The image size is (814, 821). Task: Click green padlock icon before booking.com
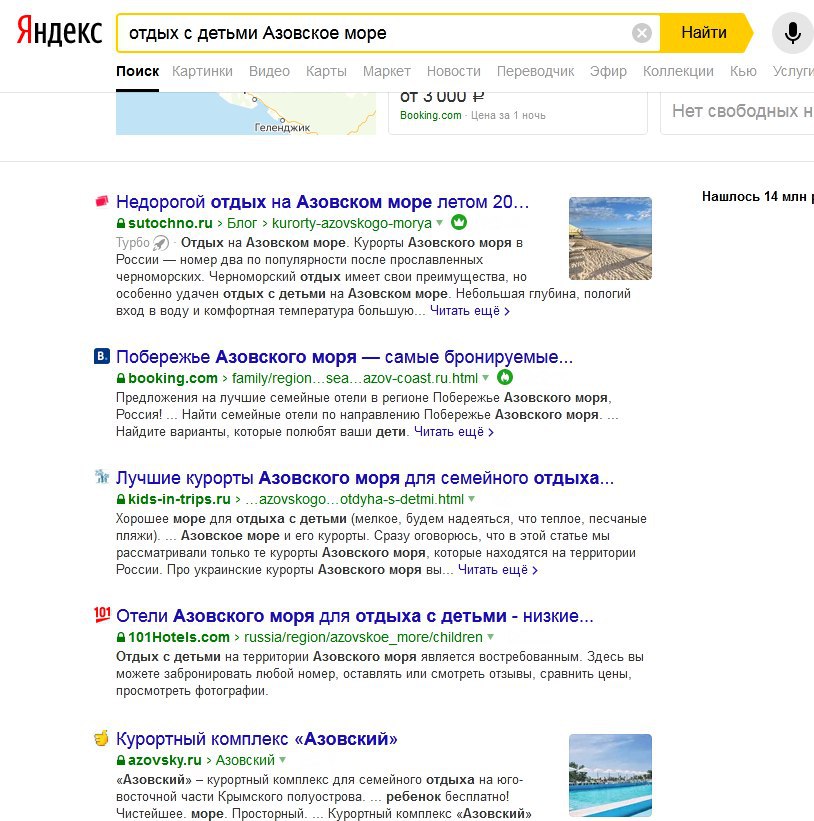pyautogui.click(x=121, y=378)
